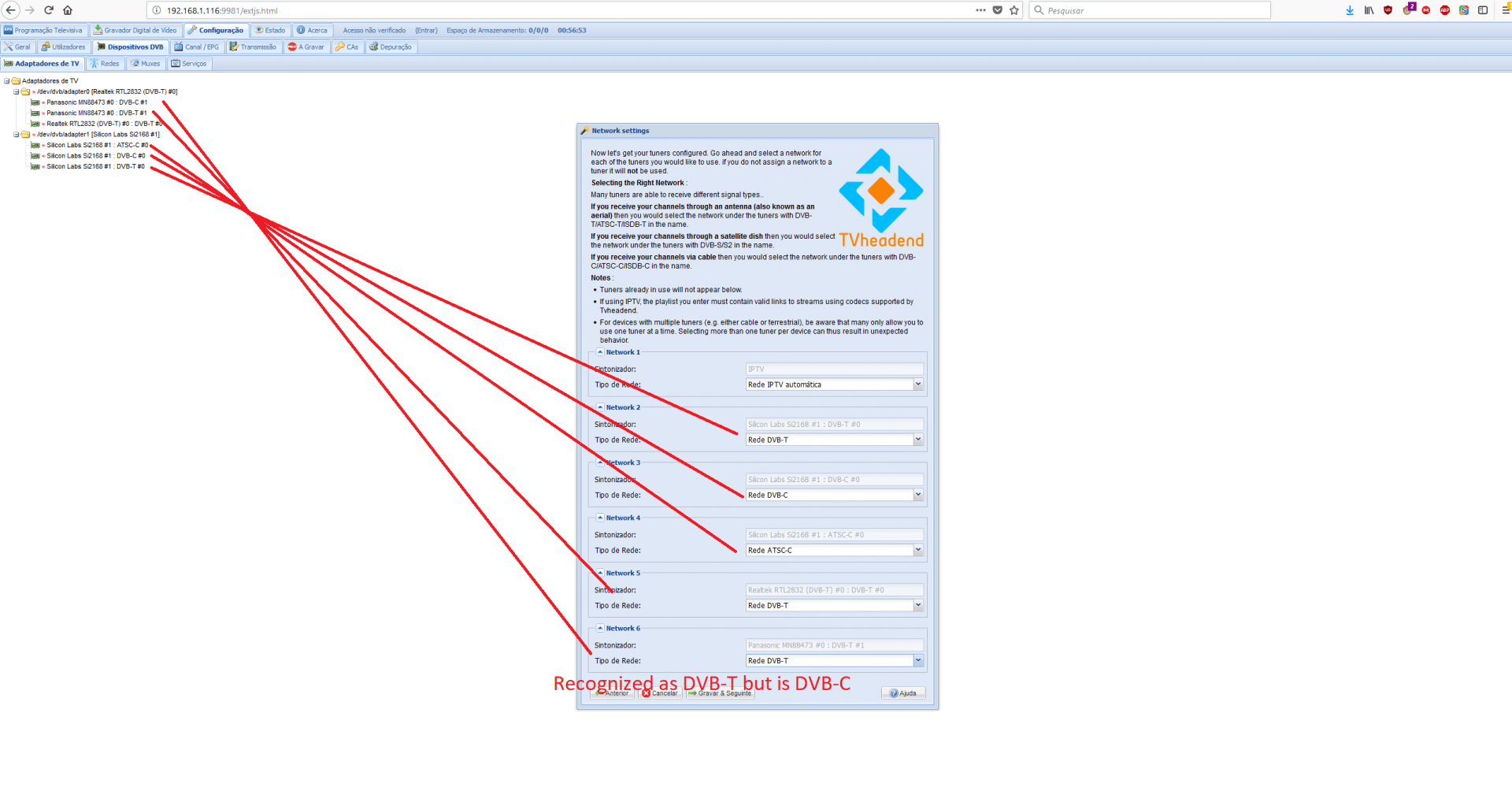
Task: Collapse the Network 1 fieldset
Action: (600, 352)
